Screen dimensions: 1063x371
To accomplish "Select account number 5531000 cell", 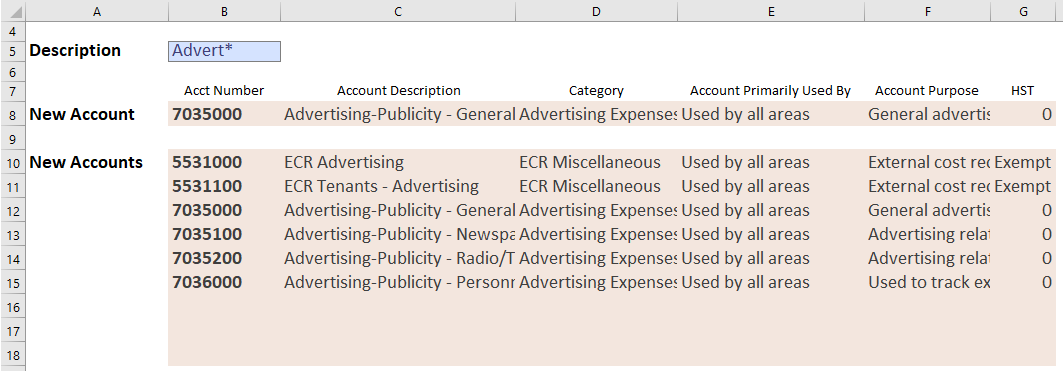I will tap(224, 162).
